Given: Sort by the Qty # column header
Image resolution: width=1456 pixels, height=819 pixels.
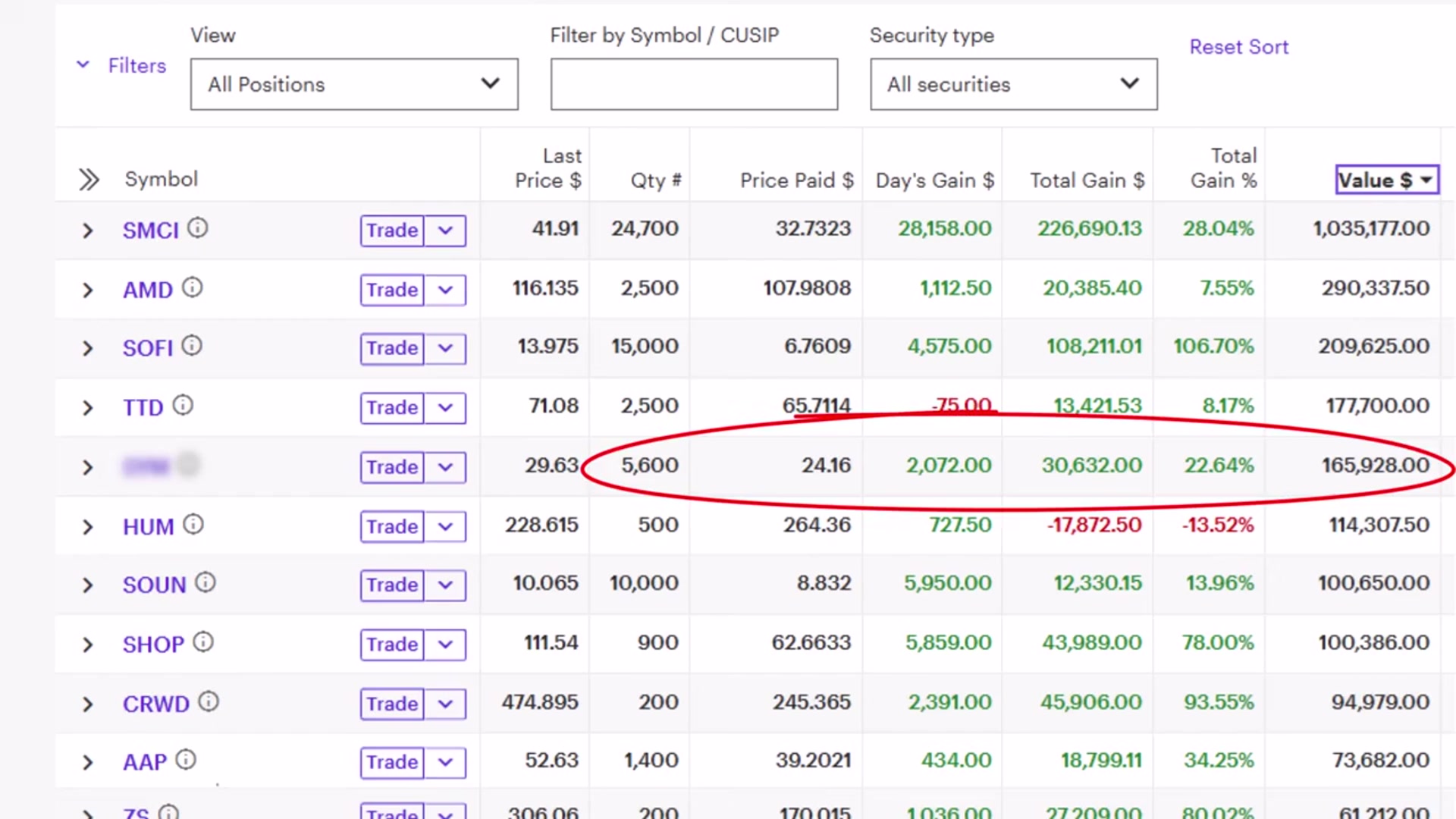Looking at the screenshot, I should 656,180.
